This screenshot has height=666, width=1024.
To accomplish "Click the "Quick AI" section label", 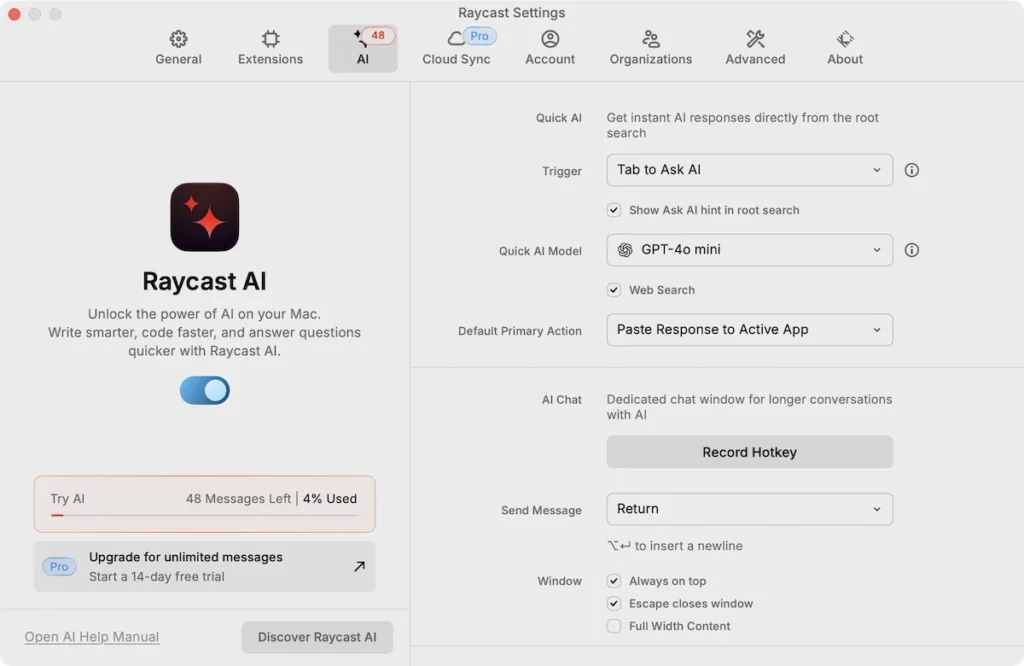I will (x=558, y=118).
